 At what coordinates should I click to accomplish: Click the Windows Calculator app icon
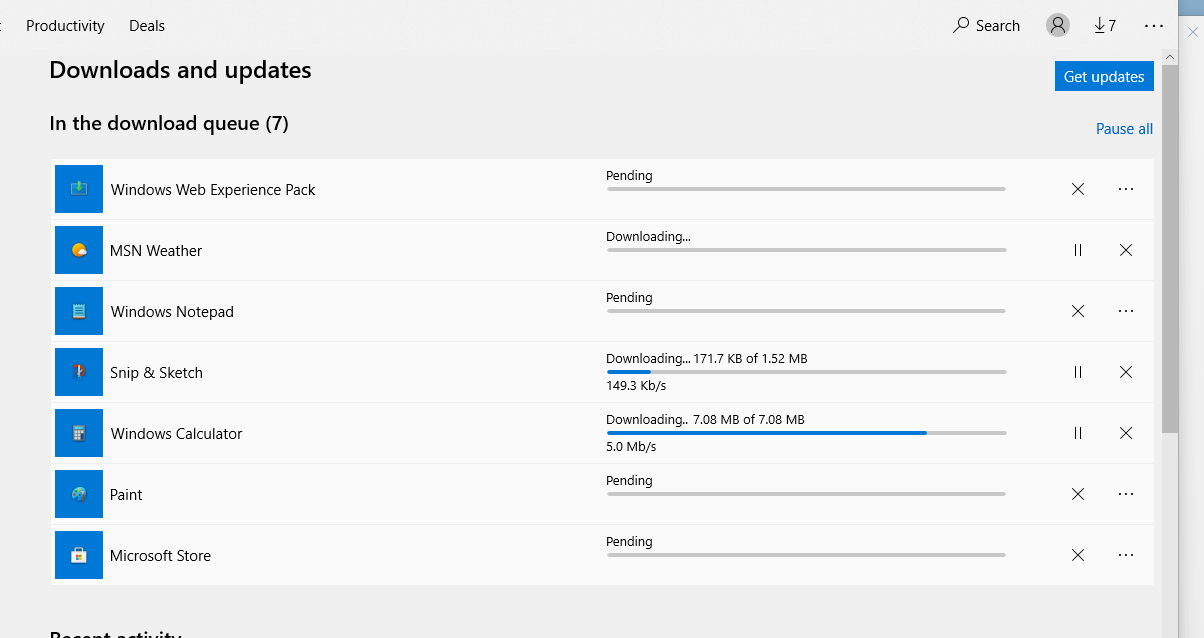coord(79,433)
